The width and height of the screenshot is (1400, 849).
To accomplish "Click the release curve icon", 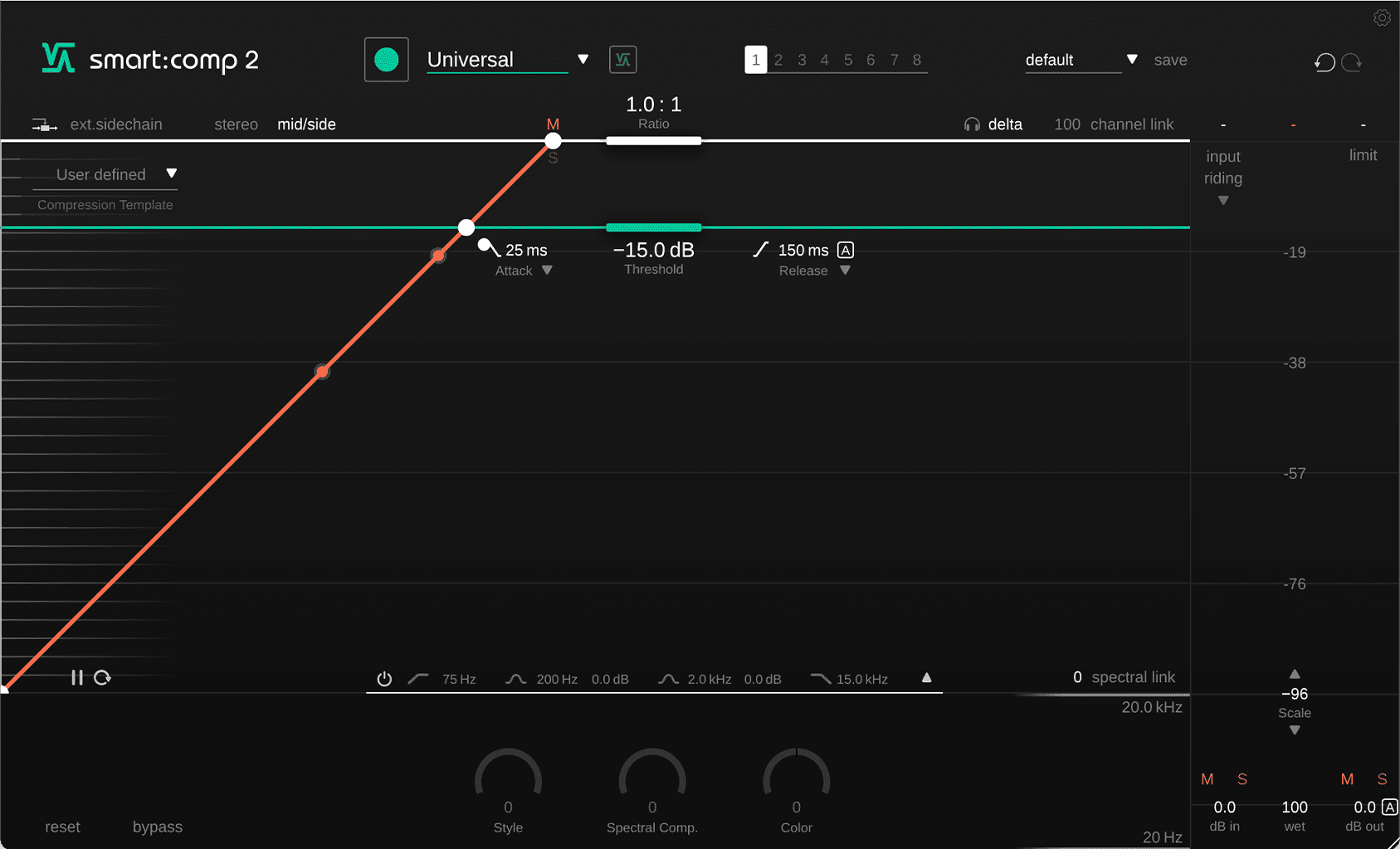I will pos(761,250).
